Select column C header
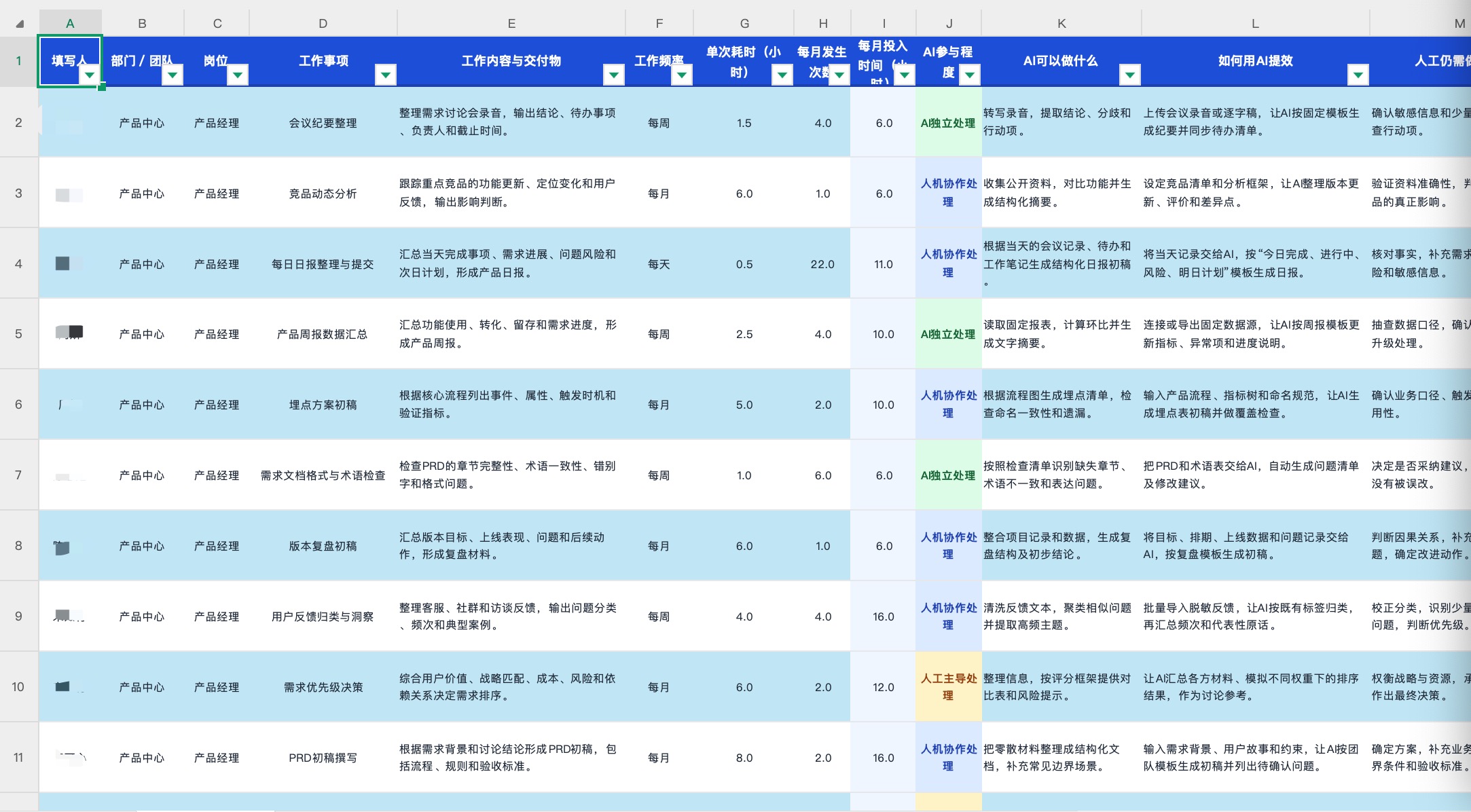 (217, 23)
